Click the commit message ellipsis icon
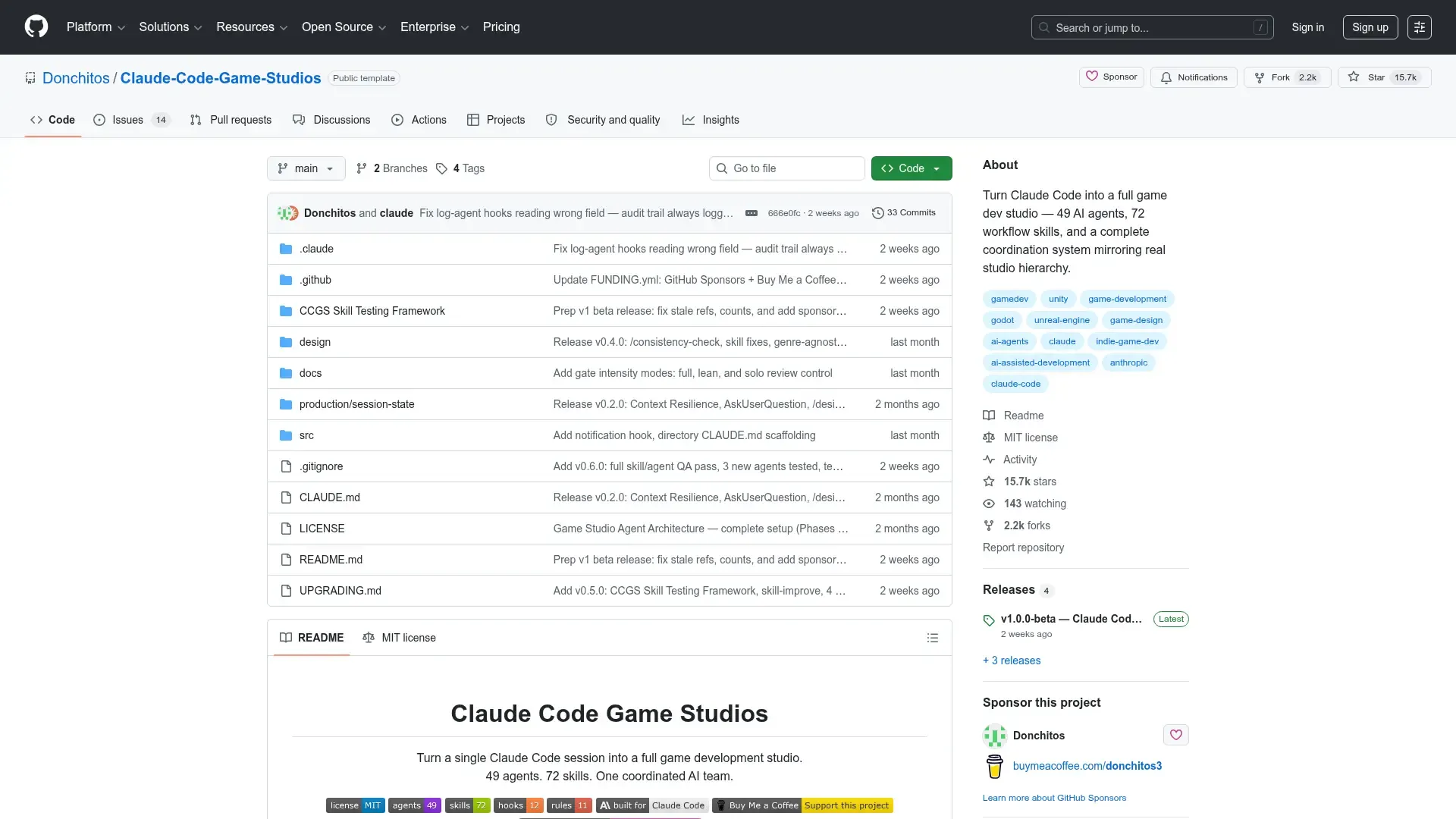The height and width of the screenshot is (819, 1456). (x=751, y=213)
